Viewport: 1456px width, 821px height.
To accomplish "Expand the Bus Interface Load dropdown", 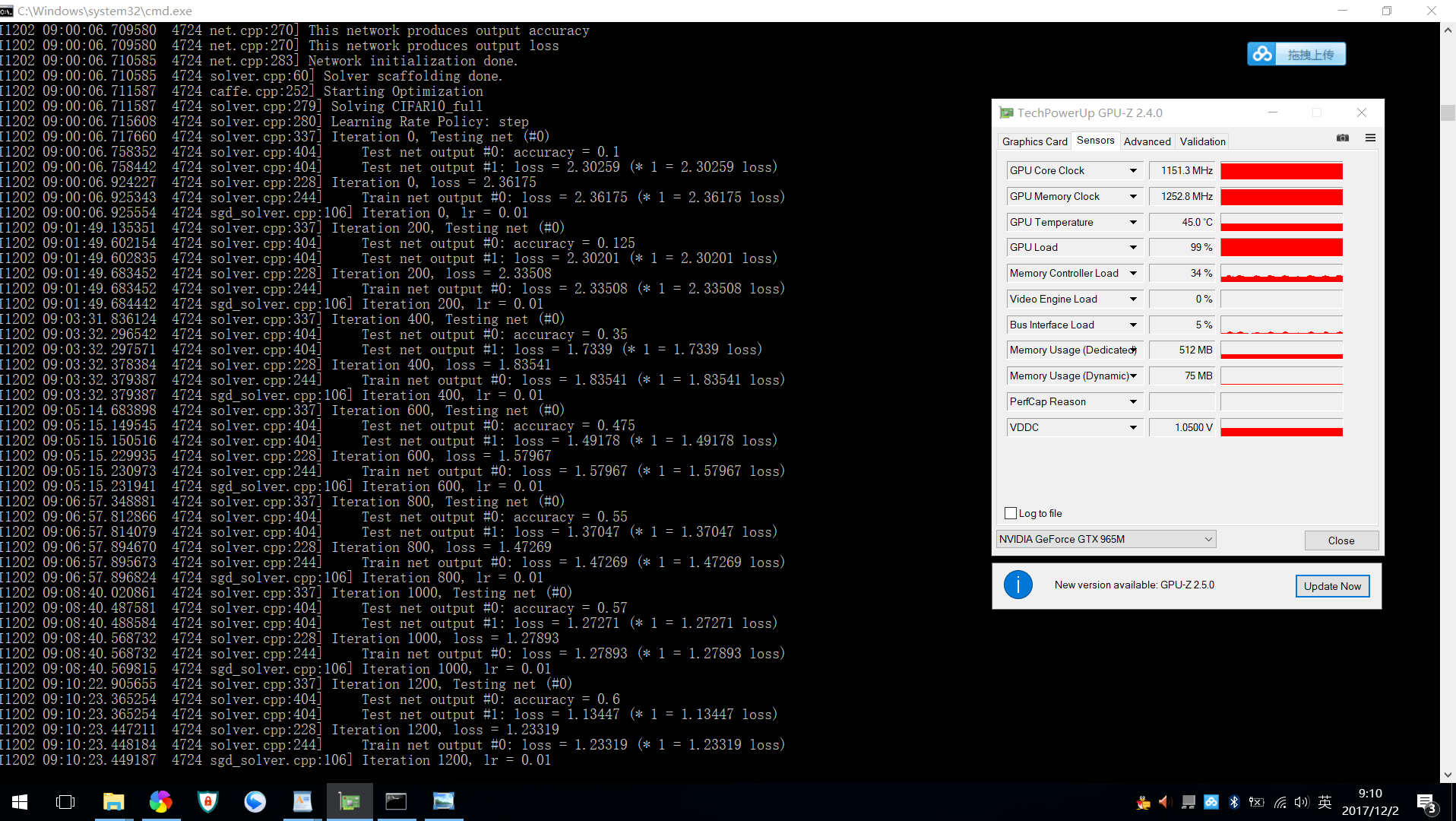I will click(1133, 325).
